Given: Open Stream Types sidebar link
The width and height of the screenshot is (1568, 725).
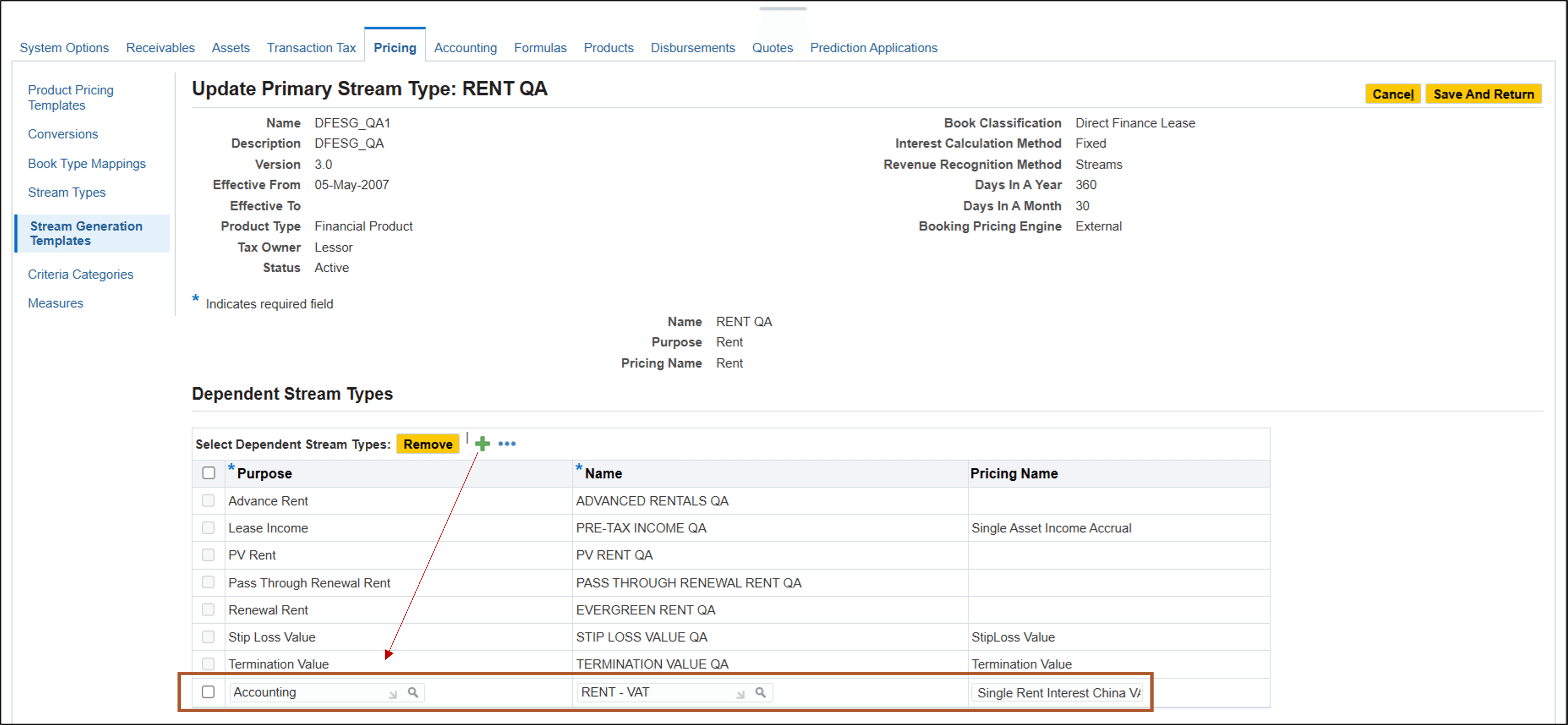Looking at the screenshot, I should [x=67, y=192].
